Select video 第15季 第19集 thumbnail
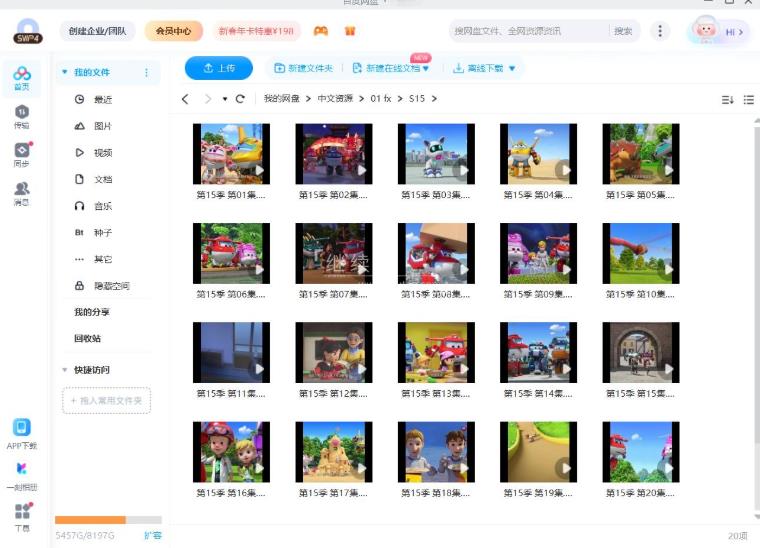760x548 pixels. (x=538, y=452)
